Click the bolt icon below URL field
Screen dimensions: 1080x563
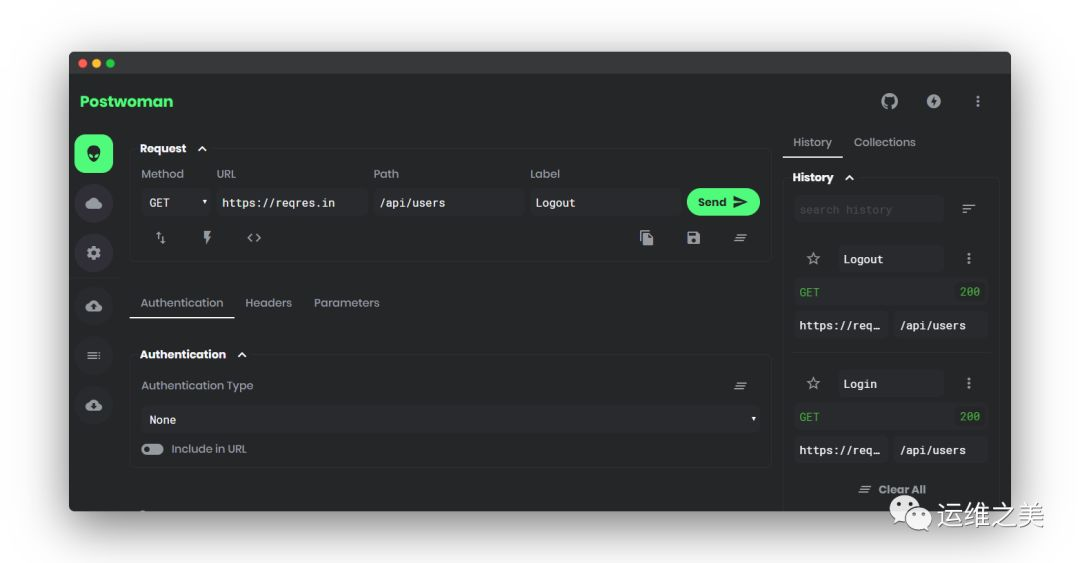click(207, 238)
